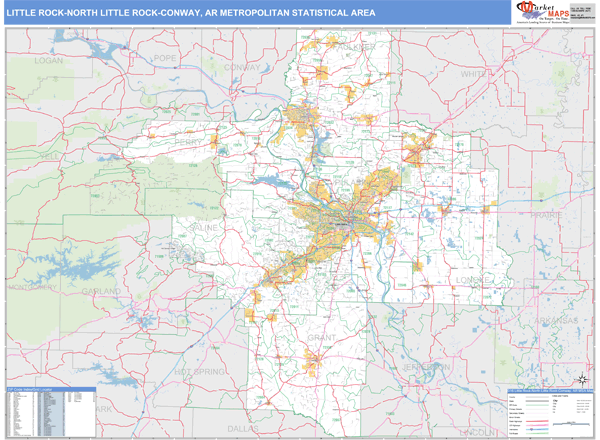Select the GRANT county label
The height and width of the screenshot is (440, 600).
click(x=321, y=338)
